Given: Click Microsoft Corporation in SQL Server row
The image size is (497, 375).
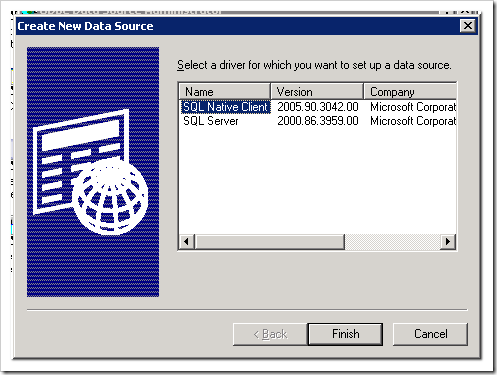Looking at the screenshot, I should tap(413, 121).
